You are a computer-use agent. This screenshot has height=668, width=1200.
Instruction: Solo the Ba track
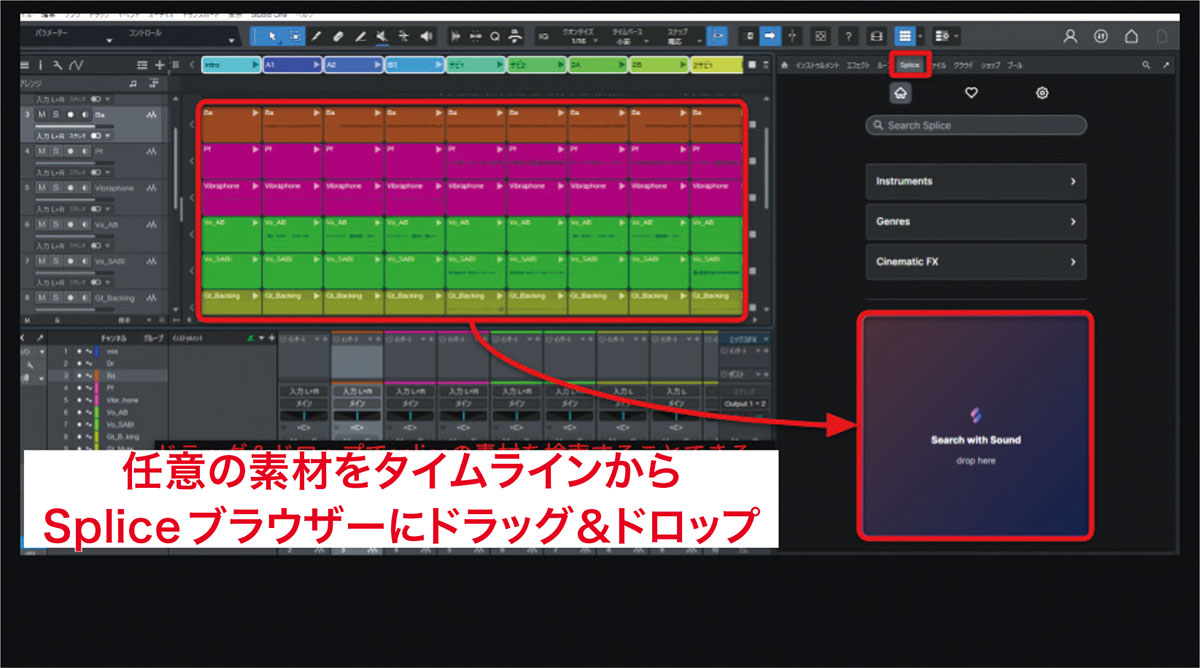[56, 115]
